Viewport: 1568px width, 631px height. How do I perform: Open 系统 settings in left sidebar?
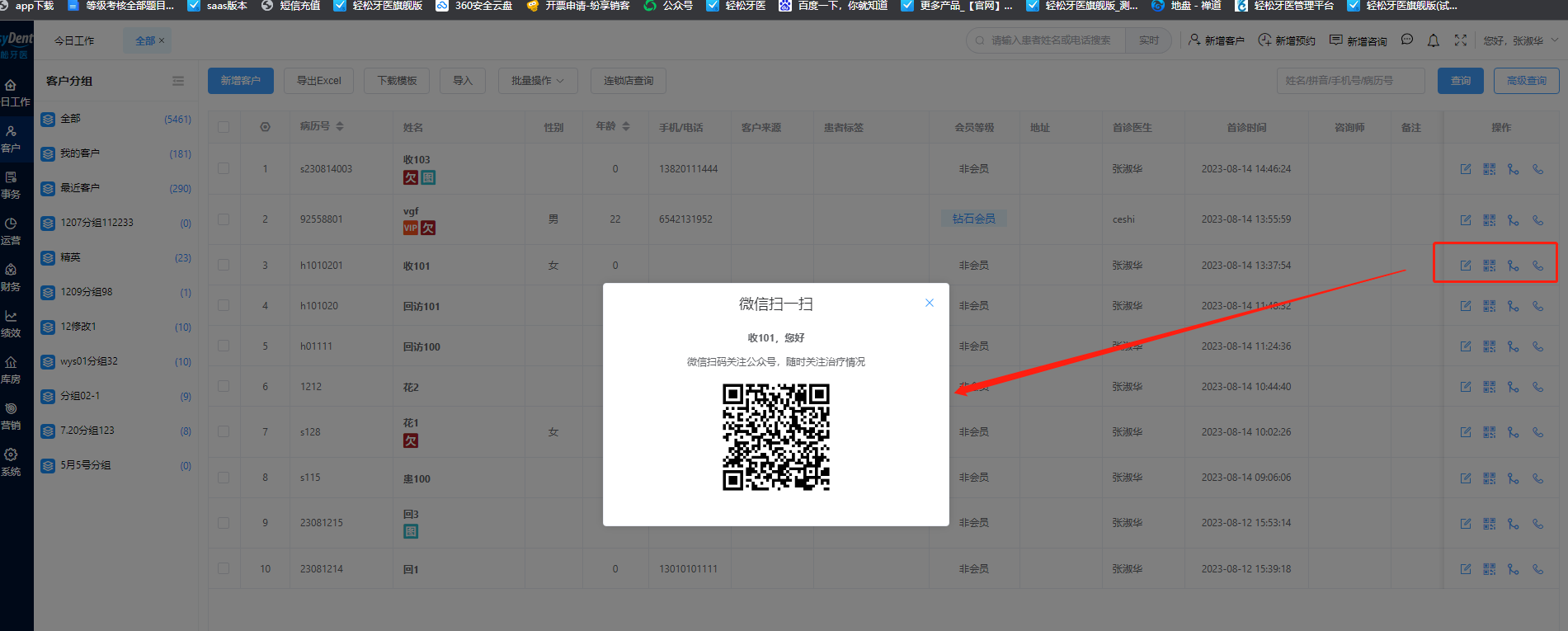[12, 463]
